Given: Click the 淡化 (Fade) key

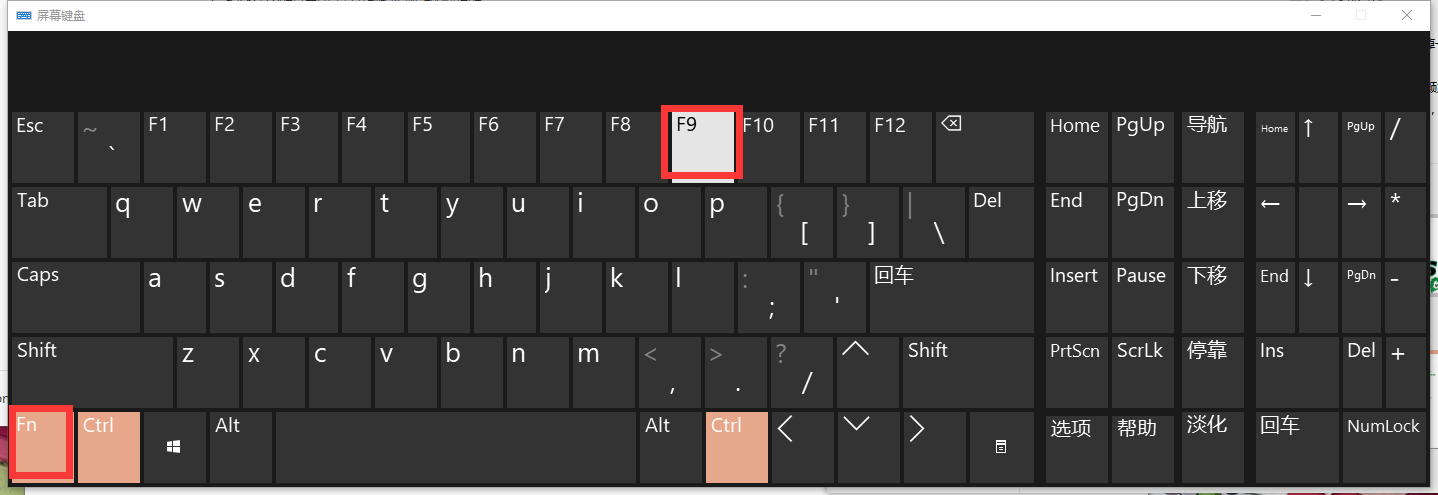Looking at the screenshot, I should coord(1207,446).
